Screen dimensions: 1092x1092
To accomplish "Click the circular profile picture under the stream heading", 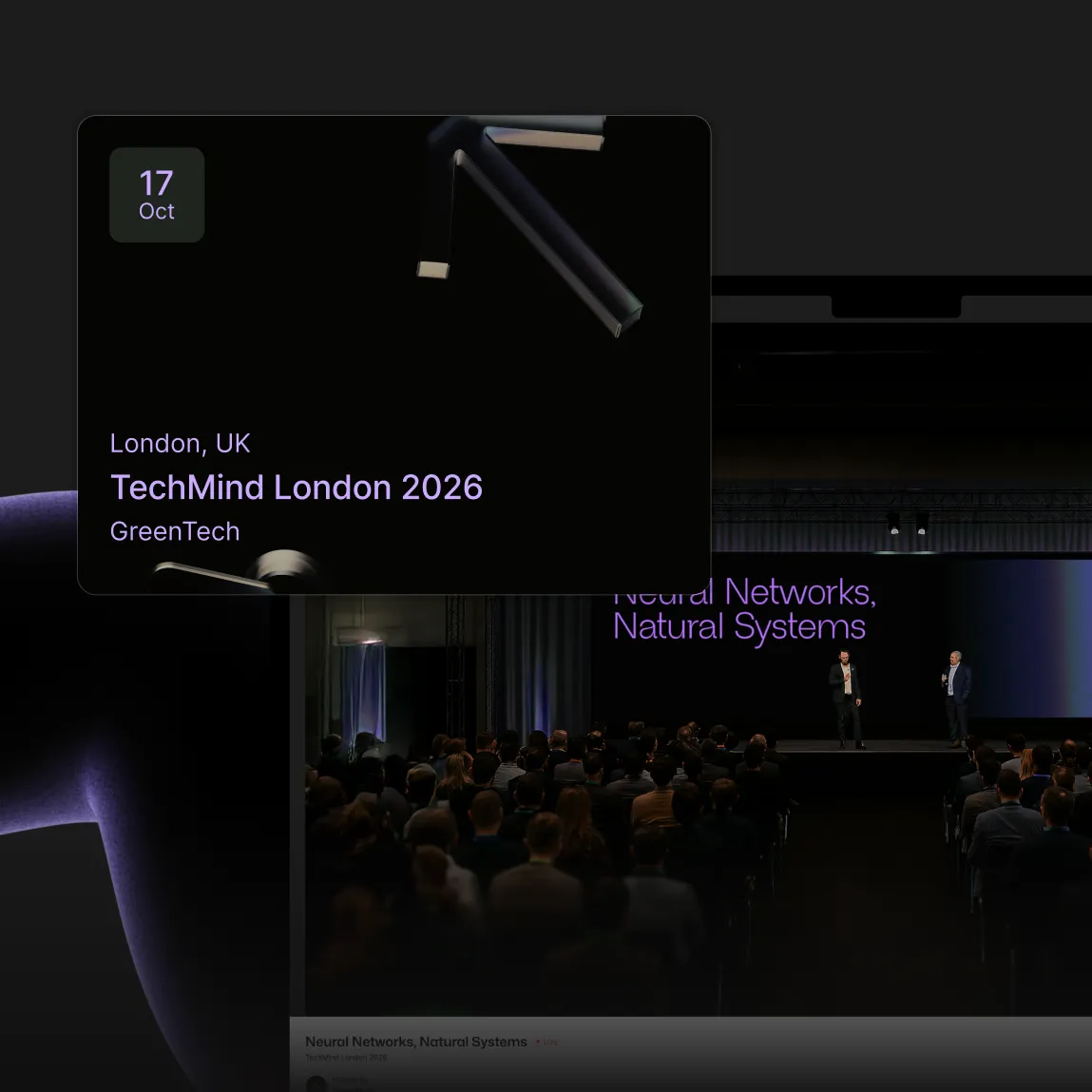I will point(316,1083).
